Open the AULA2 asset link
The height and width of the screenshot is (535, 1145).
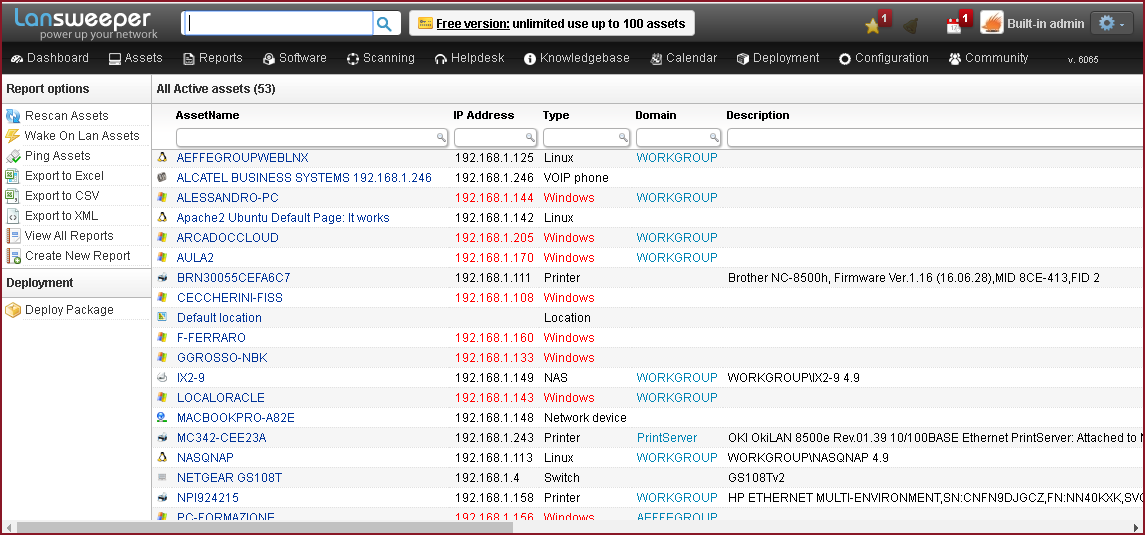coord(195,258)
